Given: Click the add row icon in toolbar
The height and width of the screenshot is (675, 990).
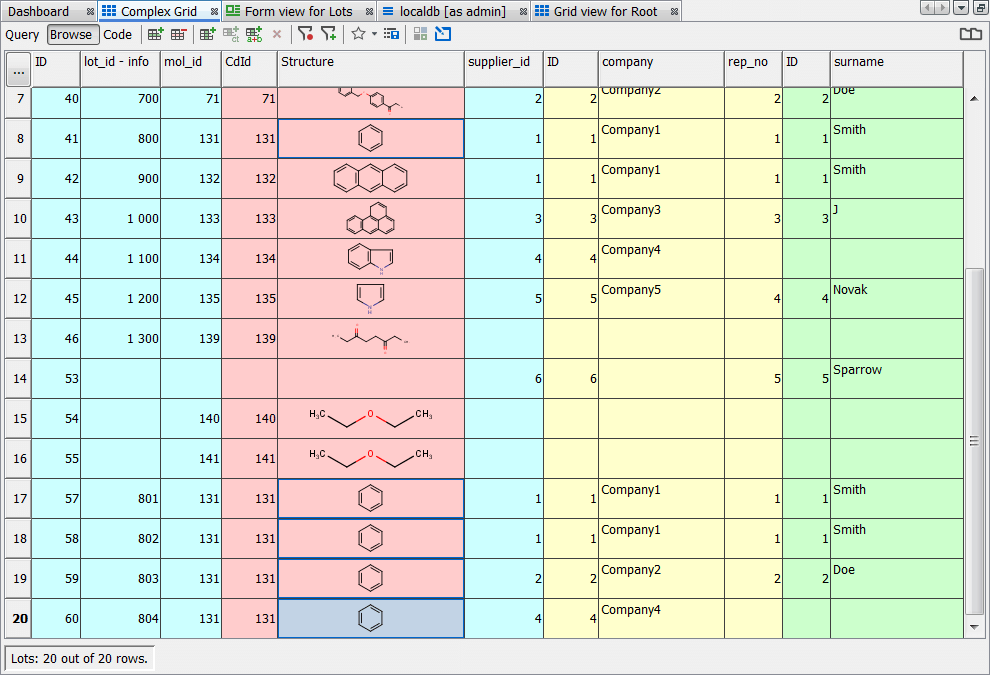Looking at the screenshot, I should tap(156, 34).
